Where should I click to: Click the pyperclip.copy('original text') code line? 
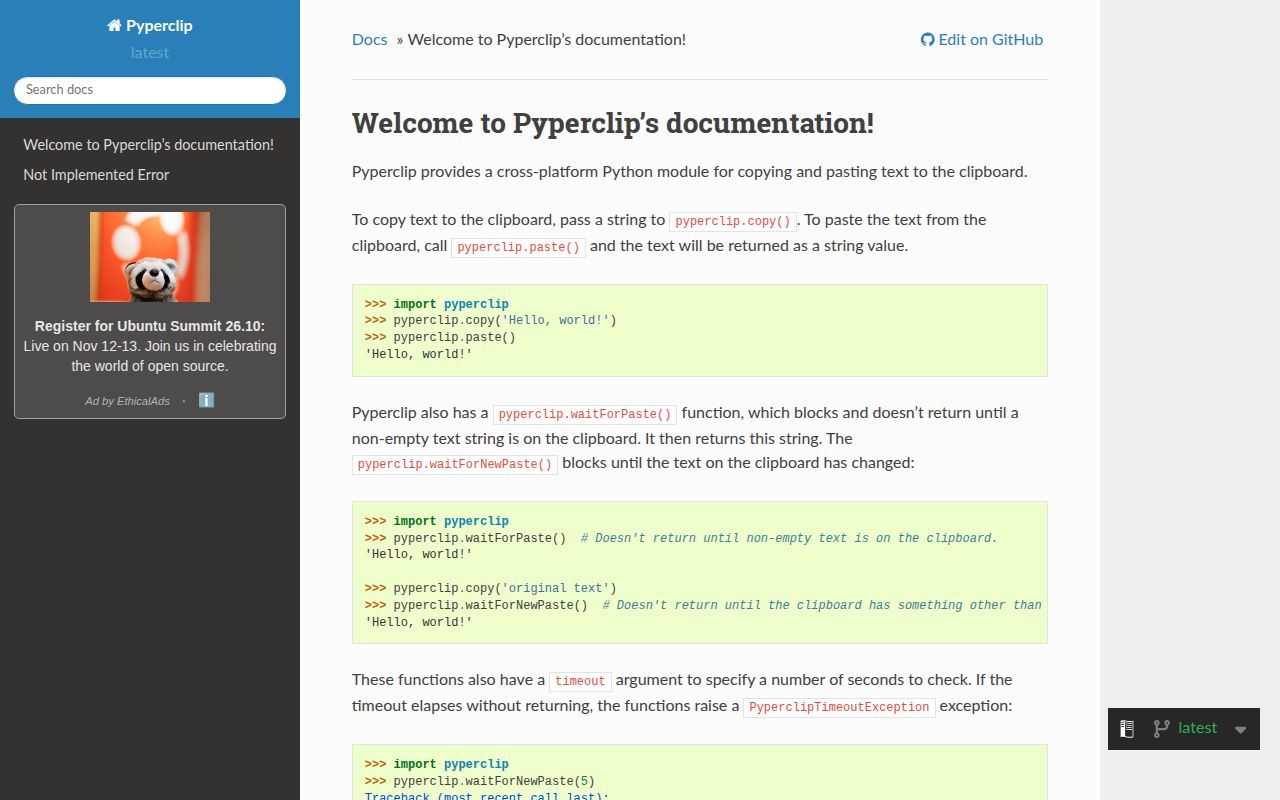pyautogui.click(x=491, y=588)
